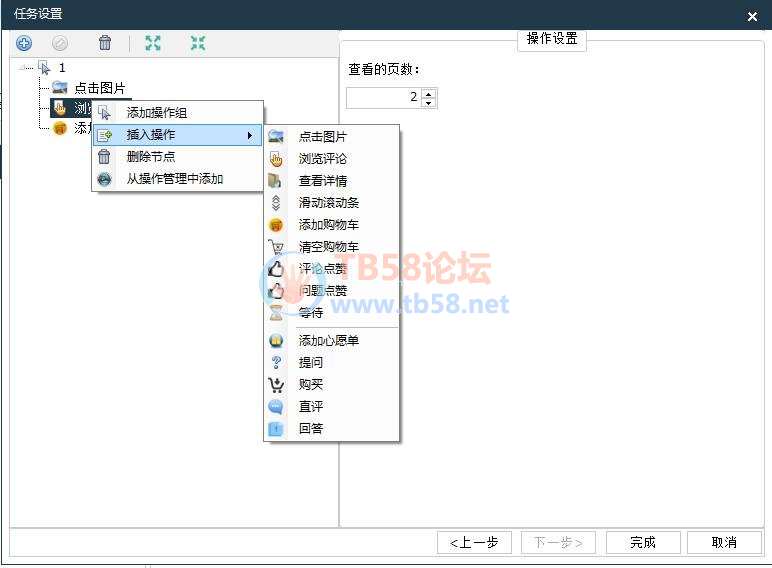The width and height of the screenshot is (772, 568).
Task: Select 直评 submenu text
Action: click(311, 407)
